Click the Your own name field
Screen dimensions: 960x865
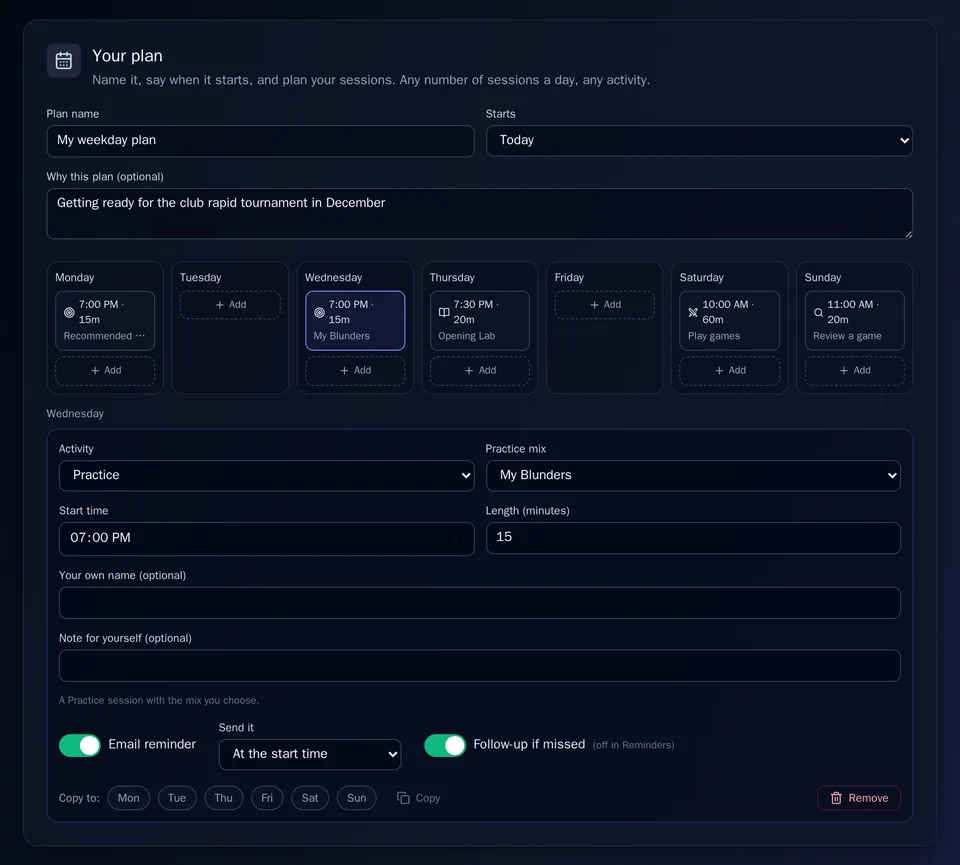479,602
